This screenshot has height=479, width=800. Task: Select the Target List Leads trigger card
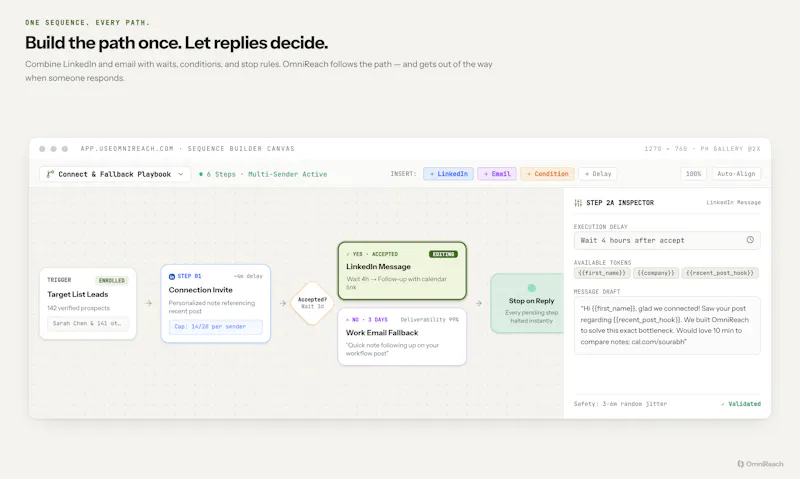88,304
